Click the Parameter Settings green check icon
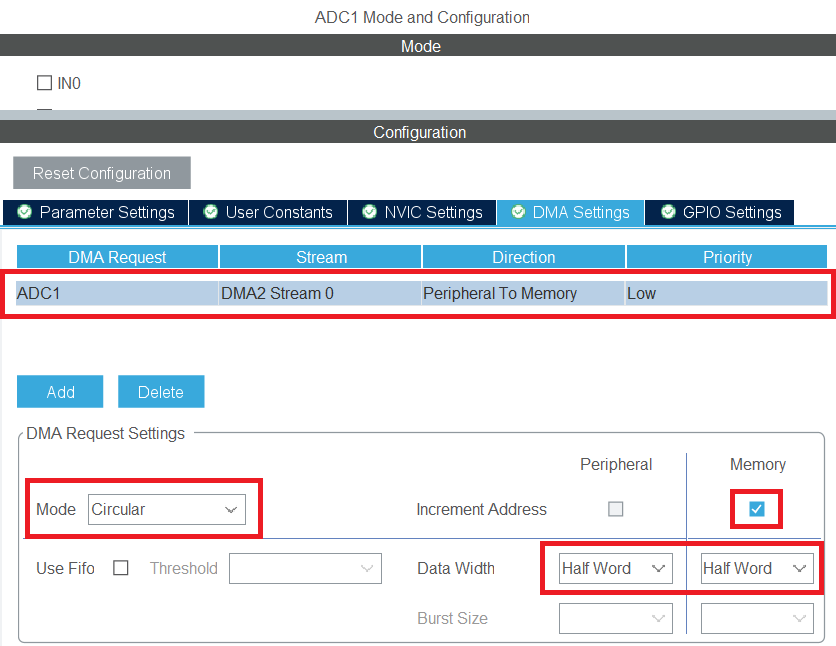 24,212
